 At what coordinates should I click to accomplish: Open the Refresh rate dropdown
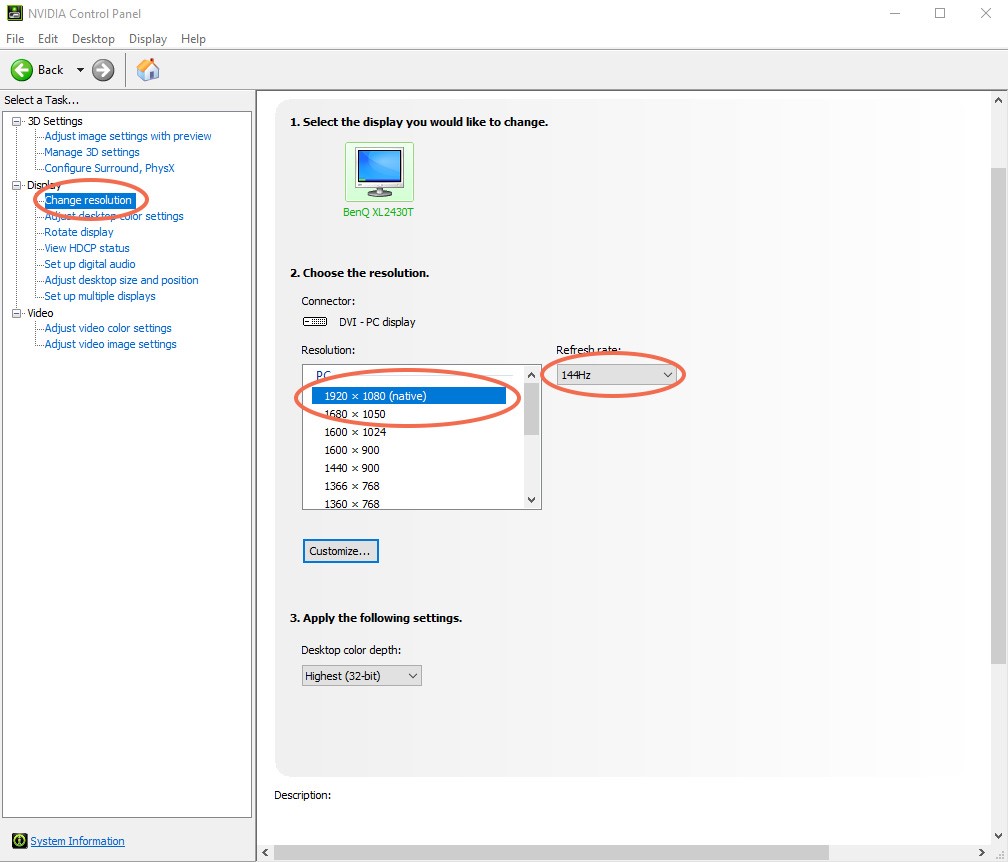[616, 375]
